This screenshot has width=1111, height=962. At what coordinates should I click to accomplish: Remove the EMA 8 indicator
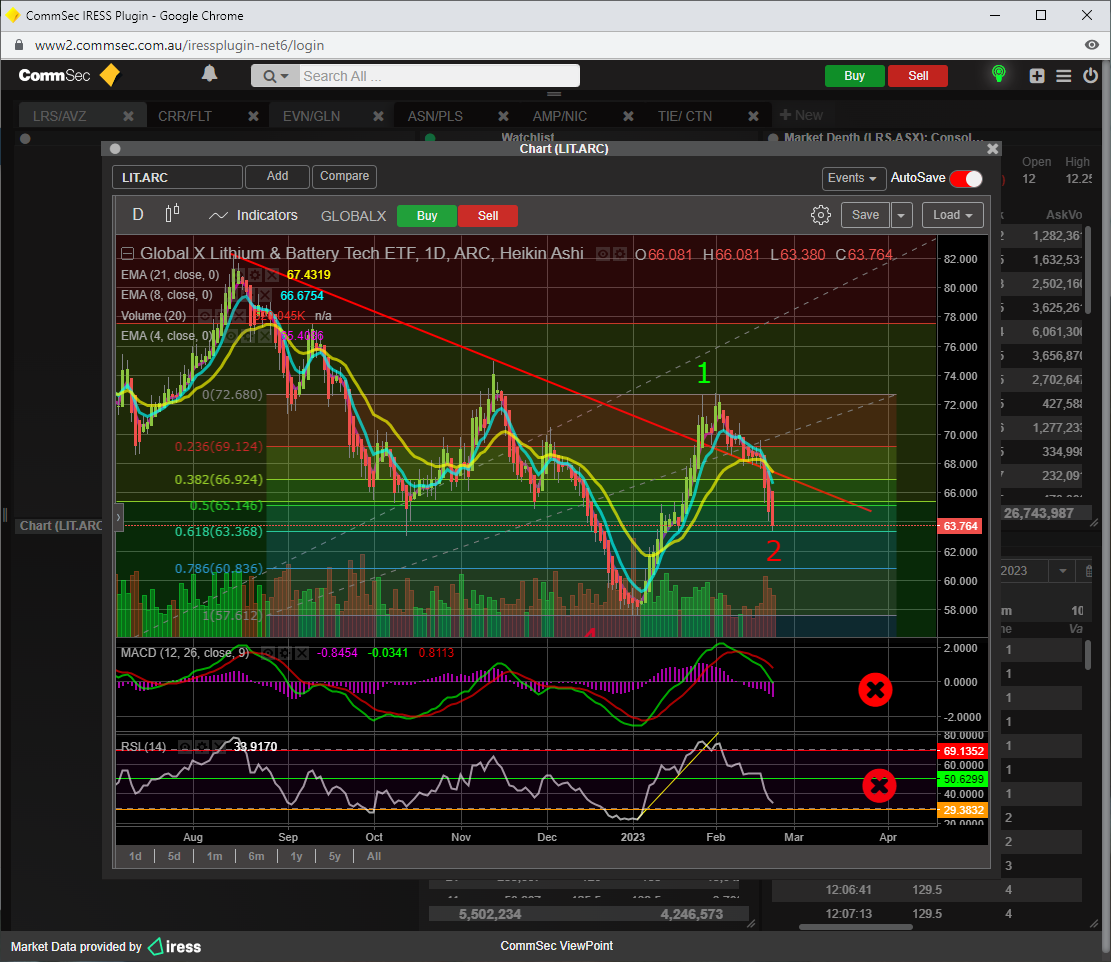(x=264, y=295)
